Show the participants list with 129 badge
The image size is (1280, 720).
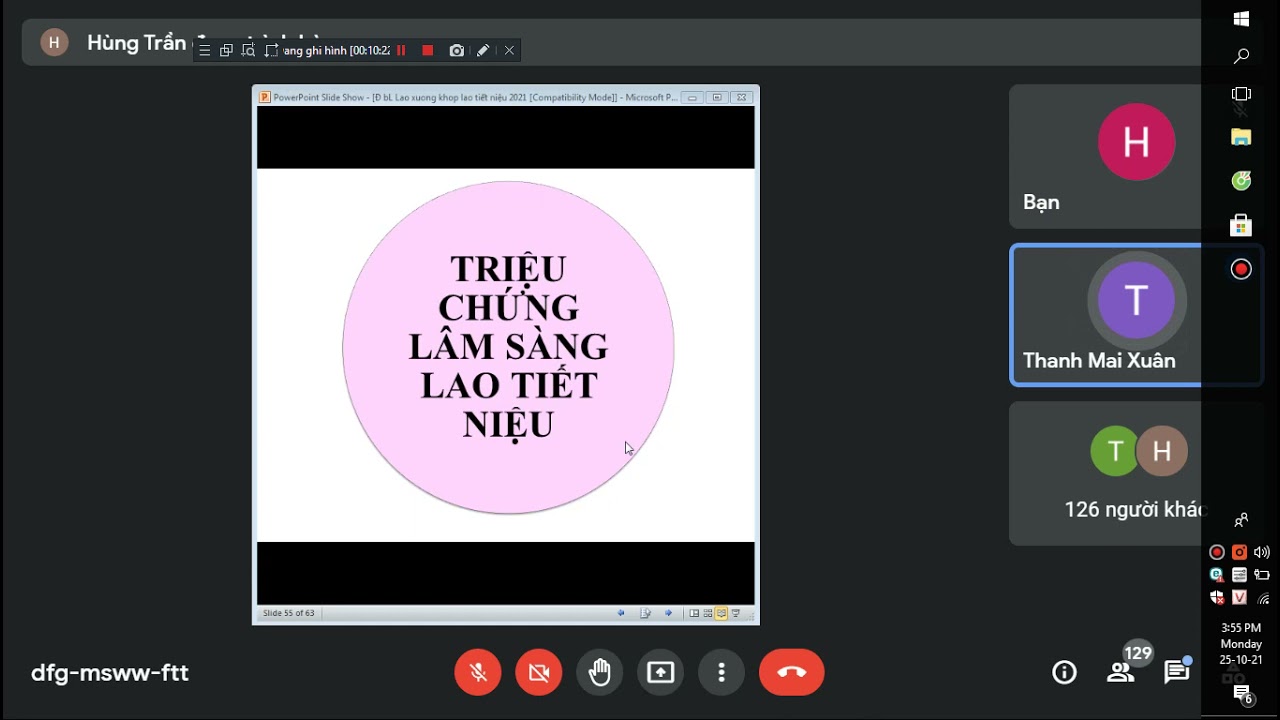[x=1121, y=673]
